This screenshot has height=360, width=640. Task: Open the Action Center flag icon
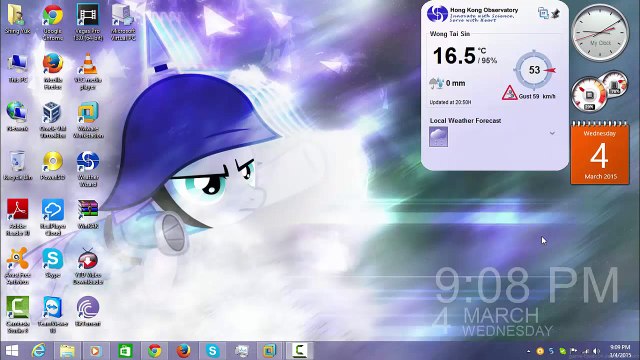[x=574, y=351]
